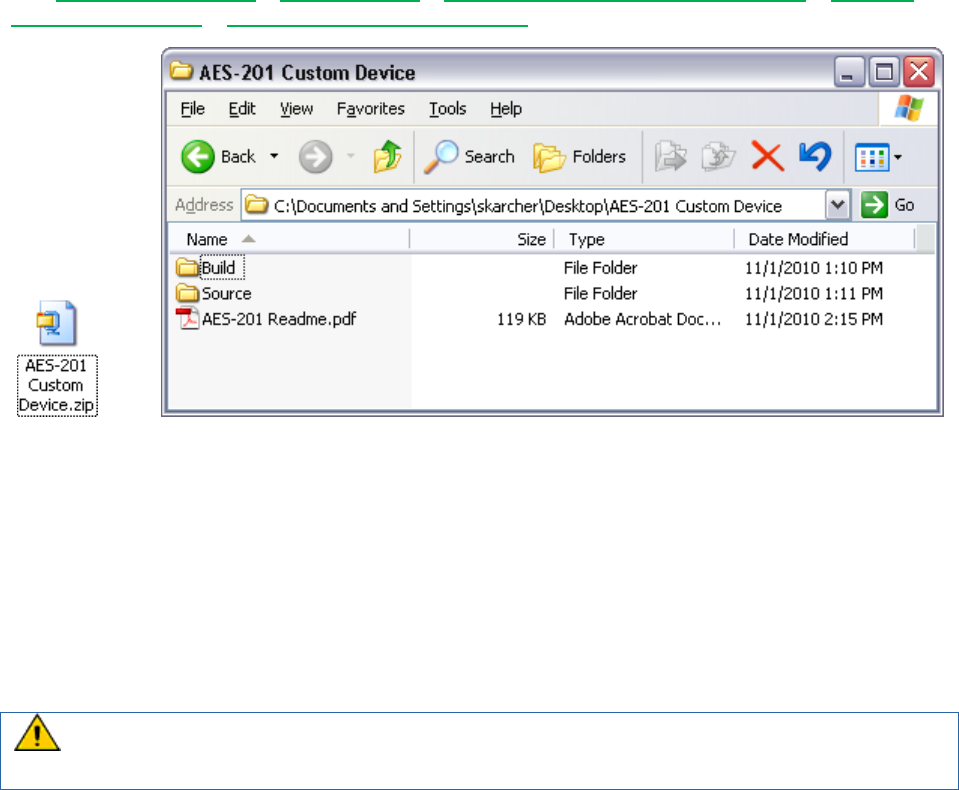Select the Source folder icon
Image resolution: width=959 pixels, height=790 pixels.
pyautogui.click(x=187, y=293)
